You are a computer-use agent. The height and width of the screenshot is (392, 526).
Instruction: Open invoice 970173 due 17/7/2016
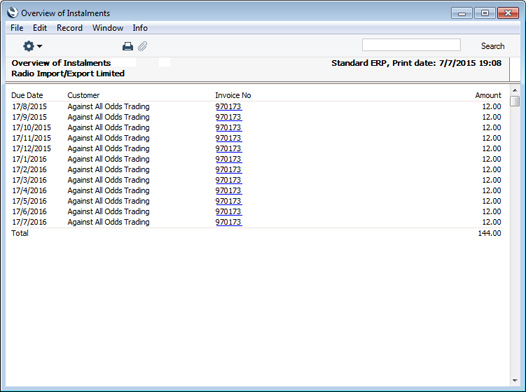tap(228, 222)
